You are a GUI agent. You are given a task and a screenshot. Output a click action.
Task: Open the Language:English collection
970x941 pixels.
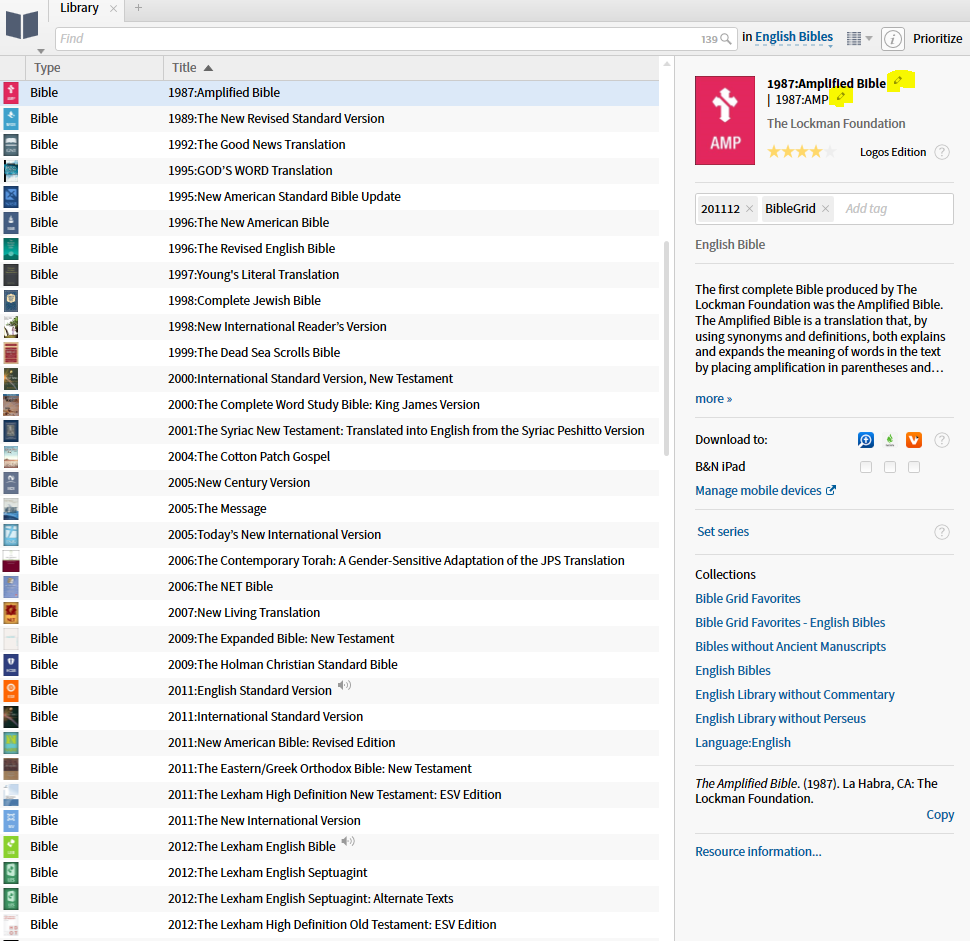pos(742,742)
